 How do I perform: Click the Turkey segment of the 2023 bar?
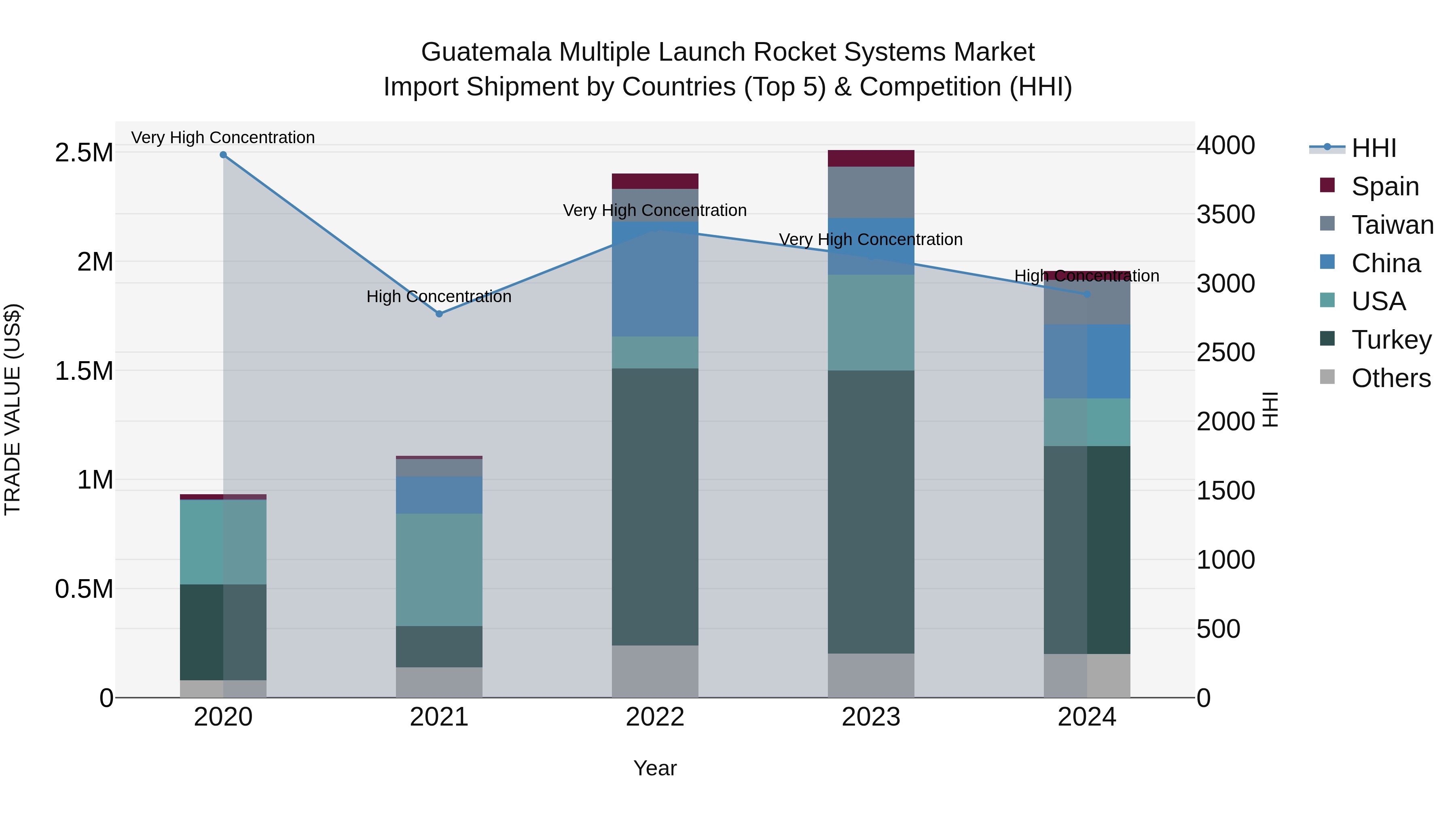(x=871, y=512)
